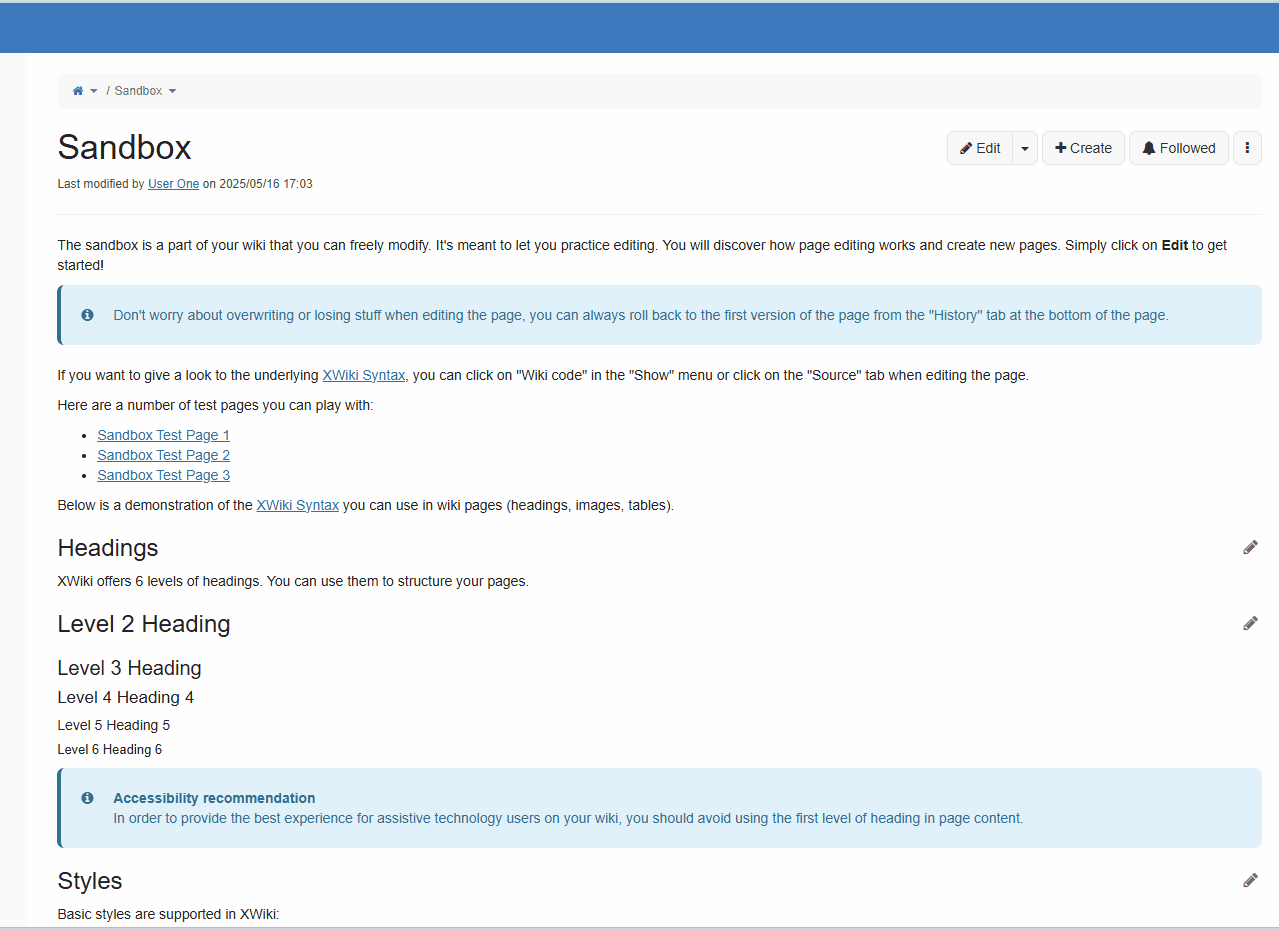
Task: Click "Basic styles are supported in XWiki:" text
Action: click(168, 914)
